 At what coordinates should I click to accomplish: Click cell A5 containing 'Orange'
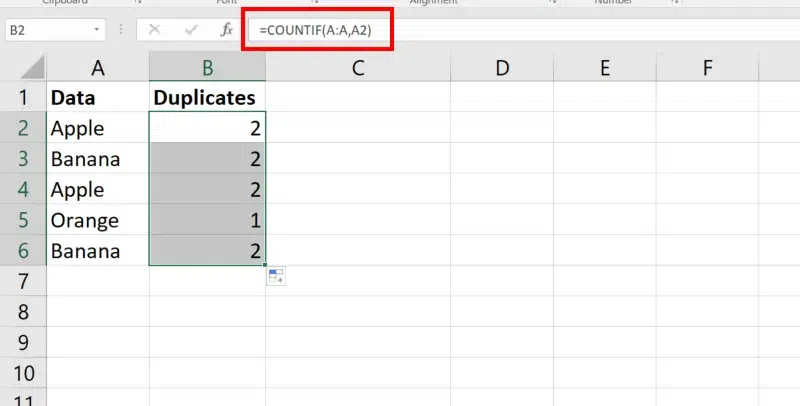(x=98, y=219)
